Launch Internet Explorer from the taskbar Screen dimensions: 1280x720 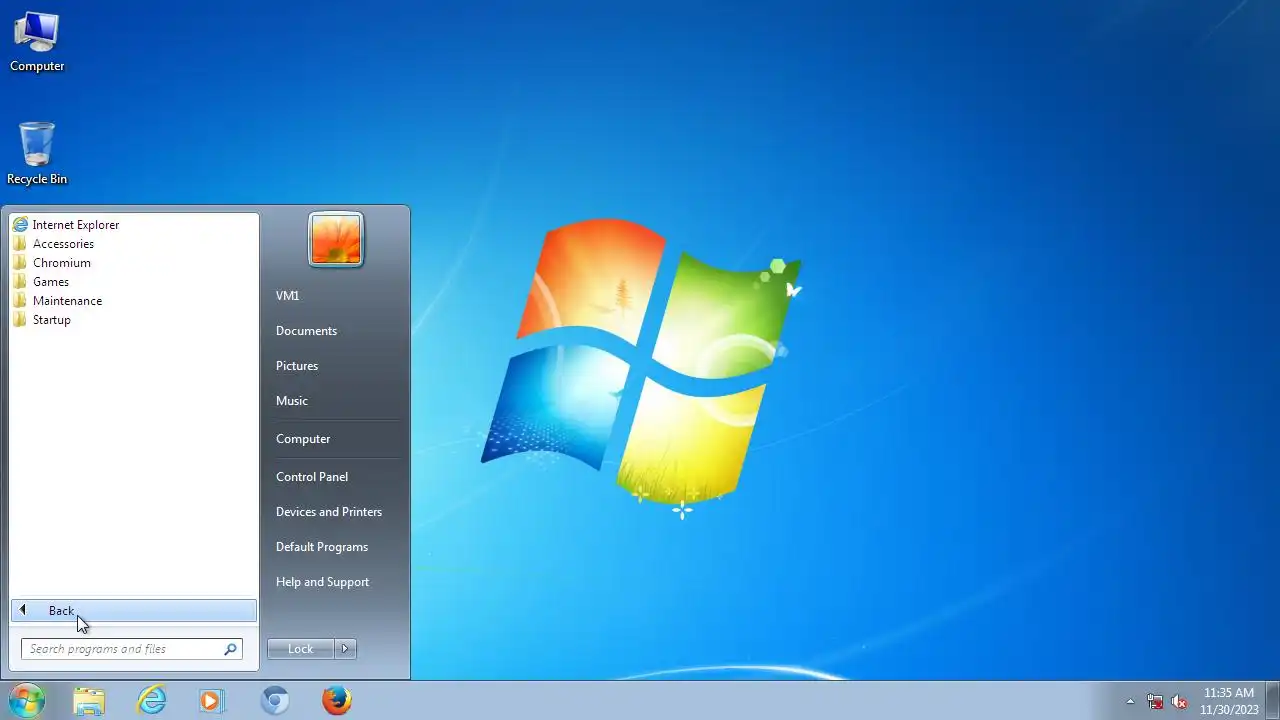click(152, 701)
